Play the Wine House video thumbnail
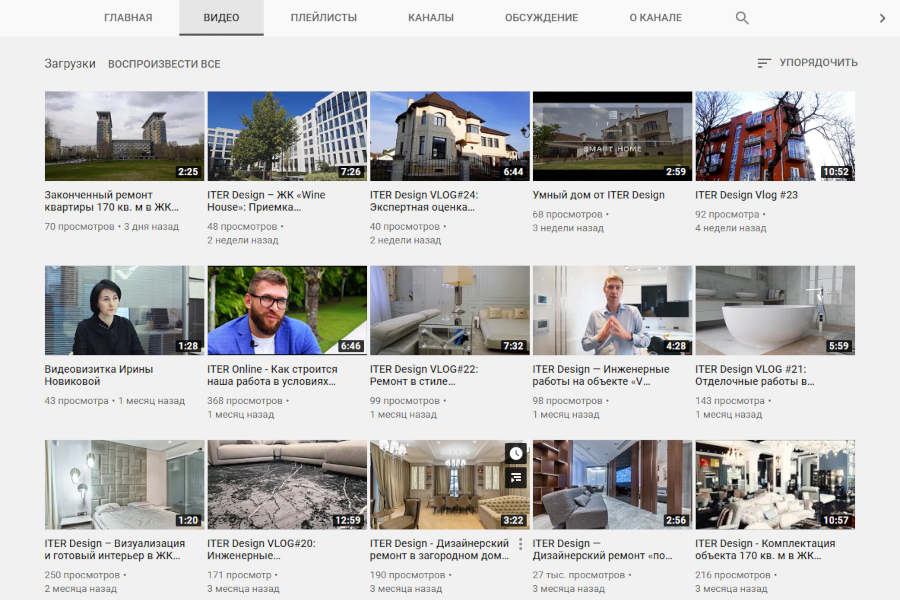The width and height of the screenshot is (900, 600). 287,136
